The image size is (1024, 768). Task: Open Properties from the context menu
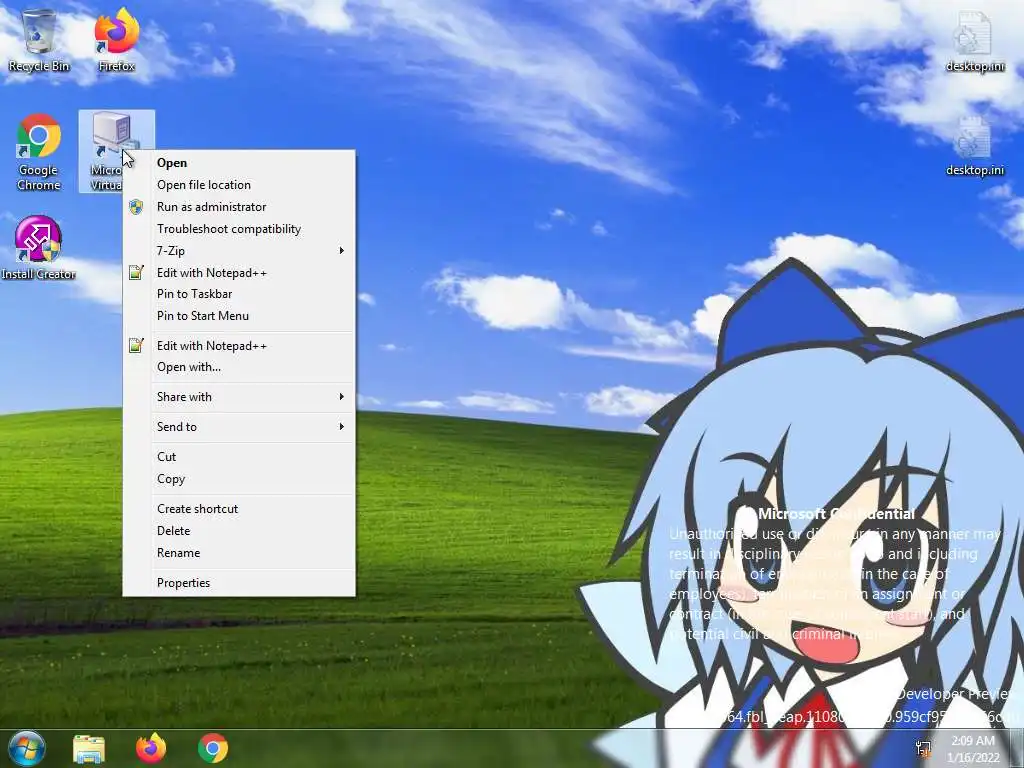pyautogui.click(x=239, y=583)
